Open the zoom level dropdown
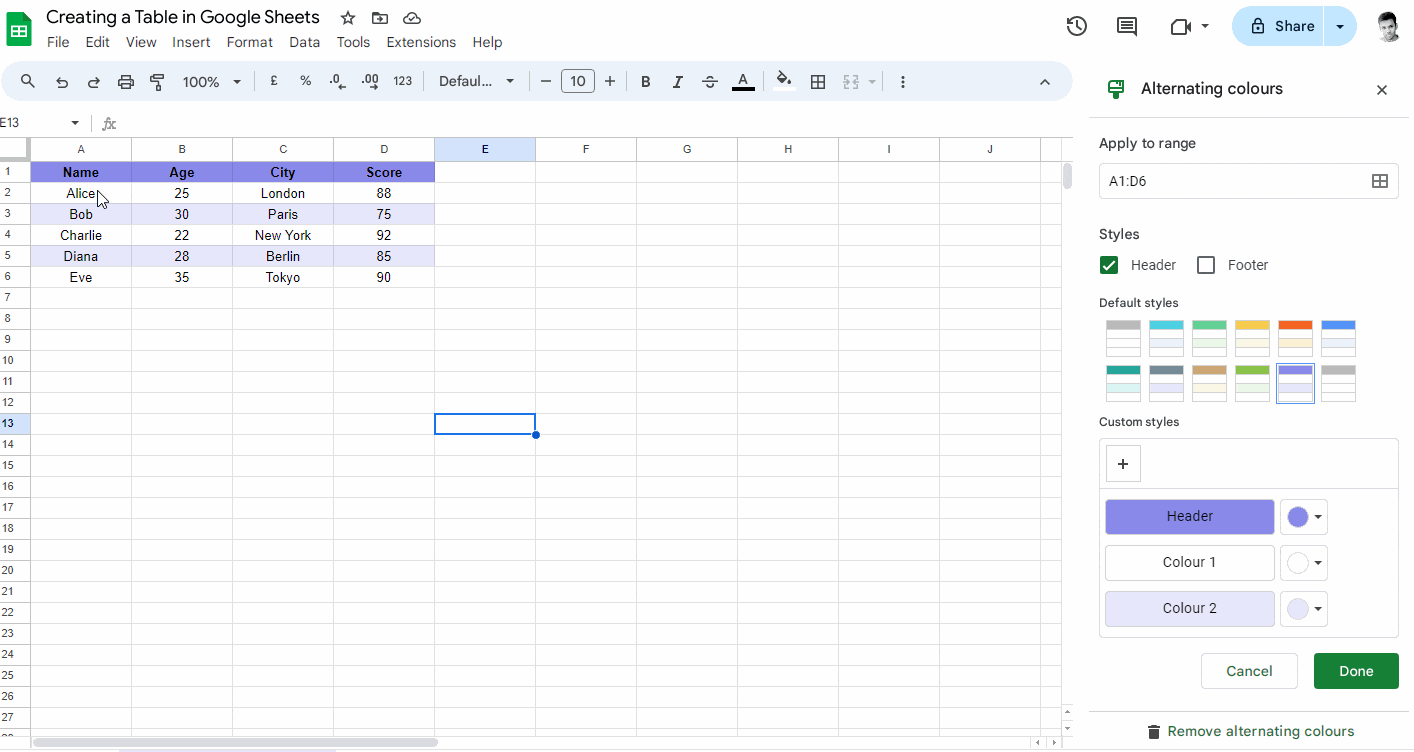 pos(211,81)
